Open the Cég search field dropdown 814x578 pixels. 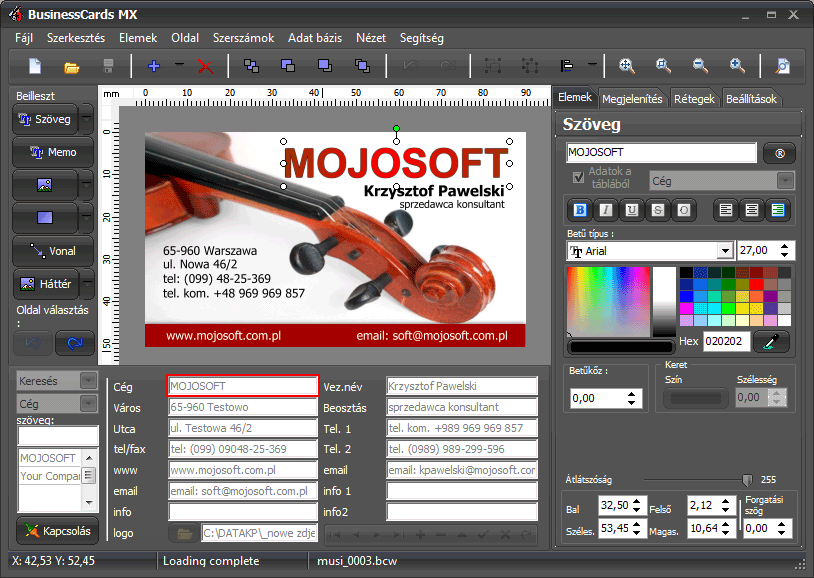pyautogui.click(x=89, y=404)
